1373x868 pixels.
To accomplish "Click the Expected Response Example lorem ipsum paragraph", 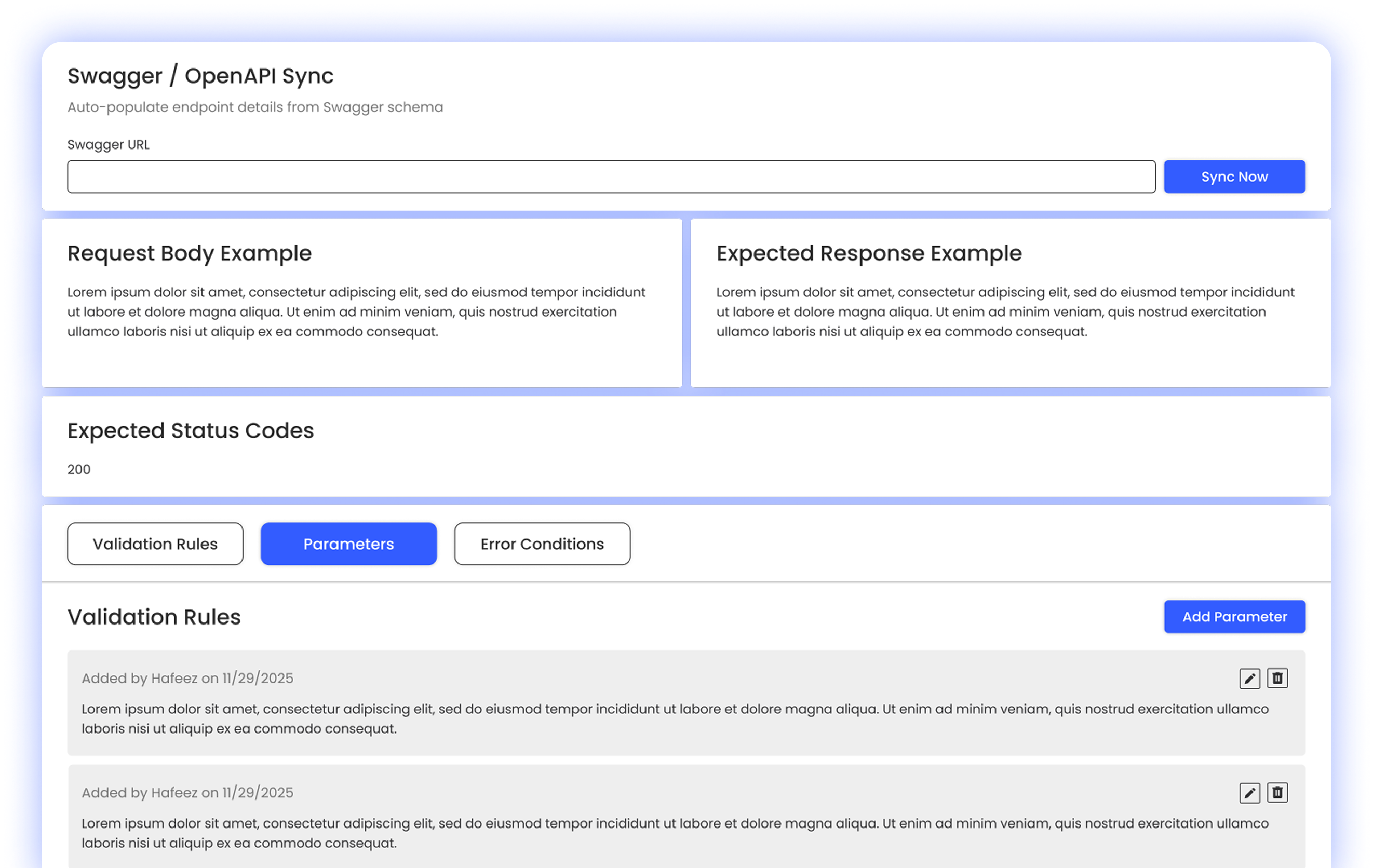I will pyautogui.click(x=1005, y=312).
